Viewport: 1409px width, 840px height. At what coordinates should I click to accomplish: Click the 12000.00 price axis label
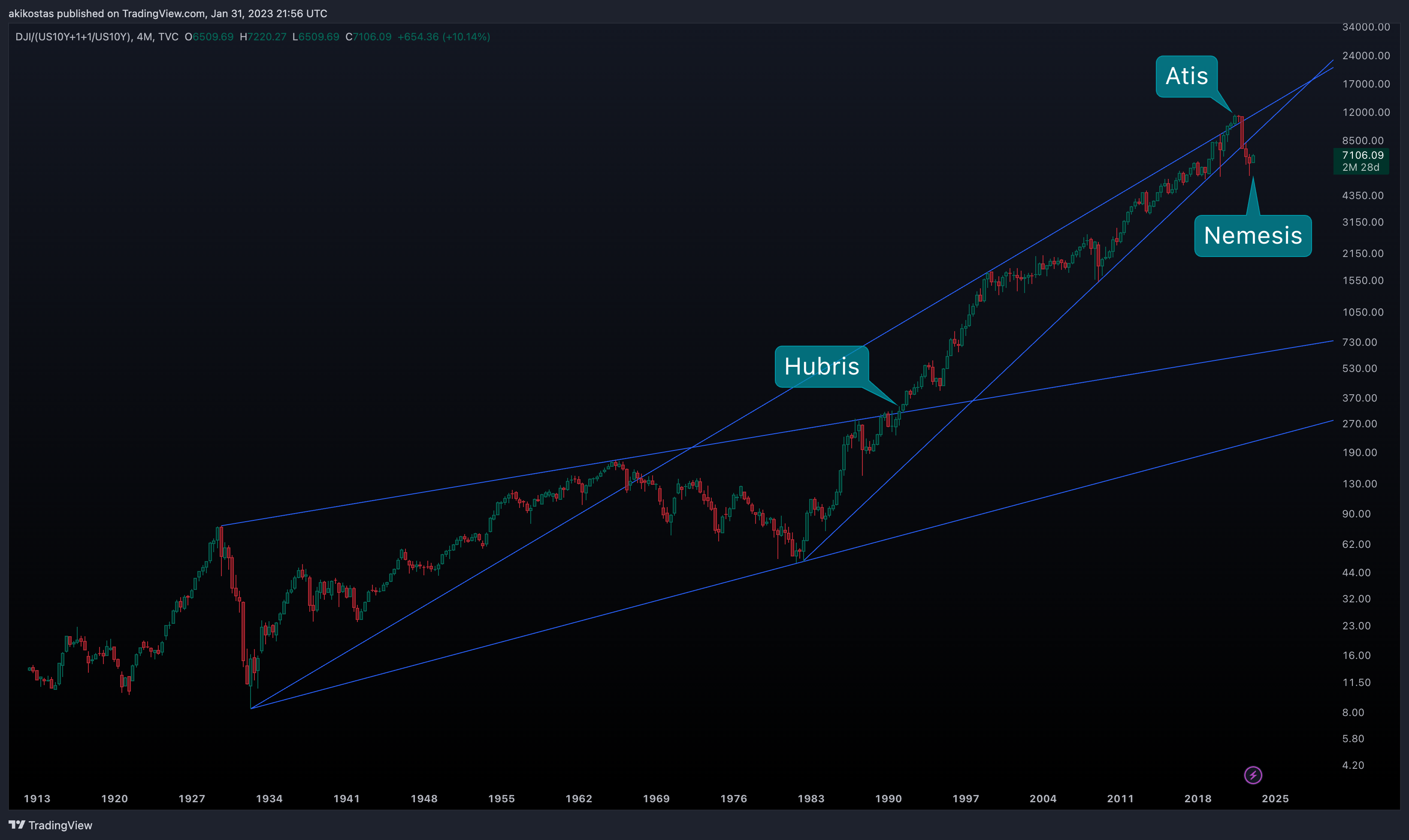pos(1366,112)
